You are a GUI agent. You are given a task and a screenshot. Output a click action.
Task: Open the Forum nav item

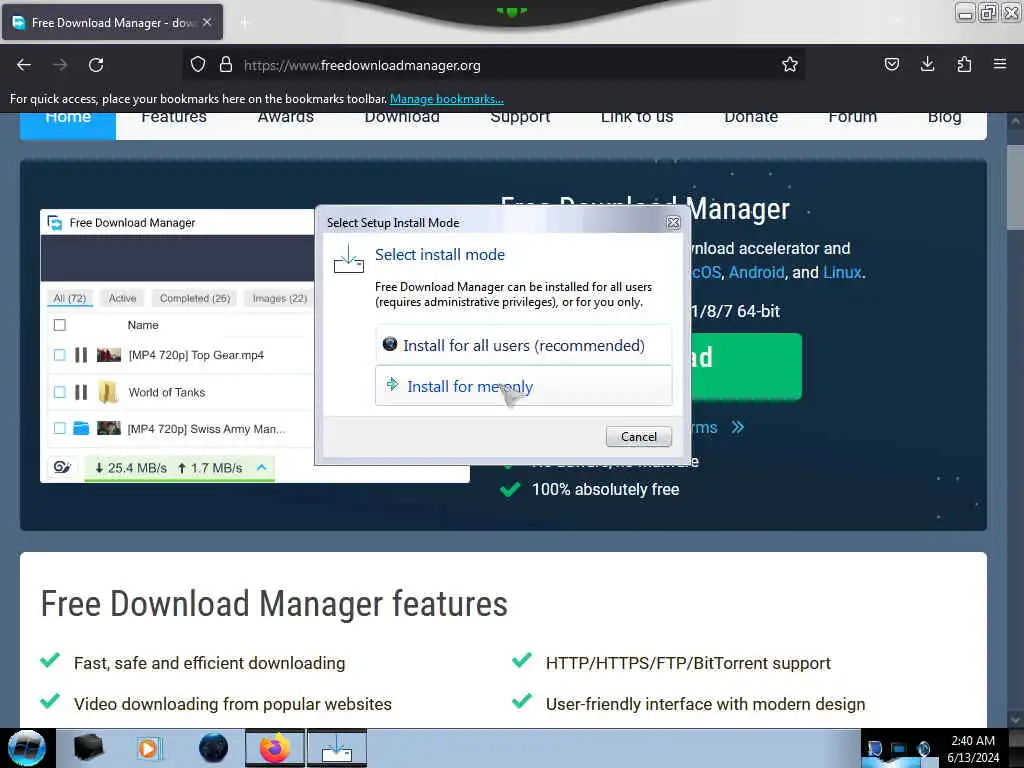pyautogui.click(x=853, y=118)
